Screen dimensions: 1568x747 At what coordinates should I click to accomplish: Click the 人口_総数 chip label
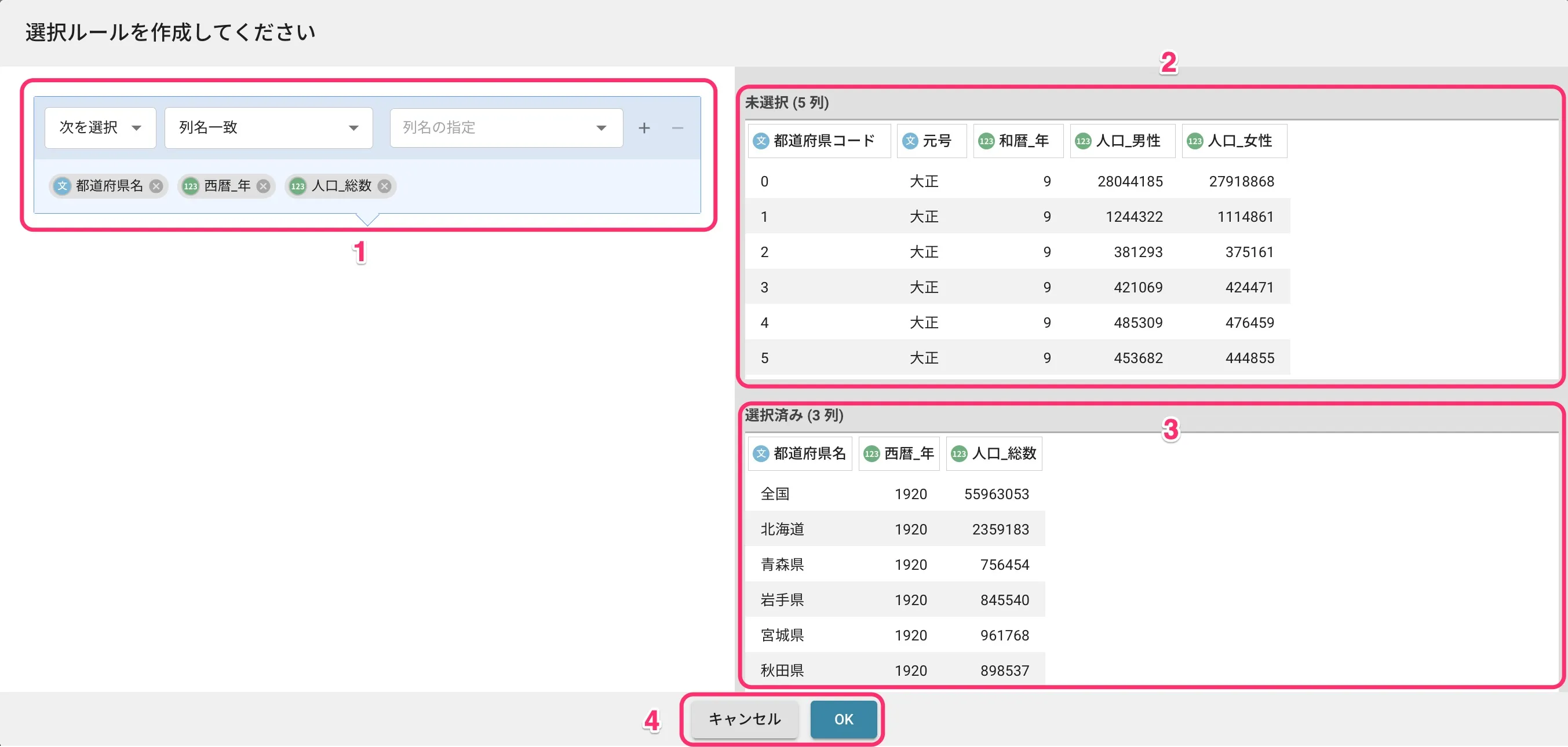[x=341, y=186]
